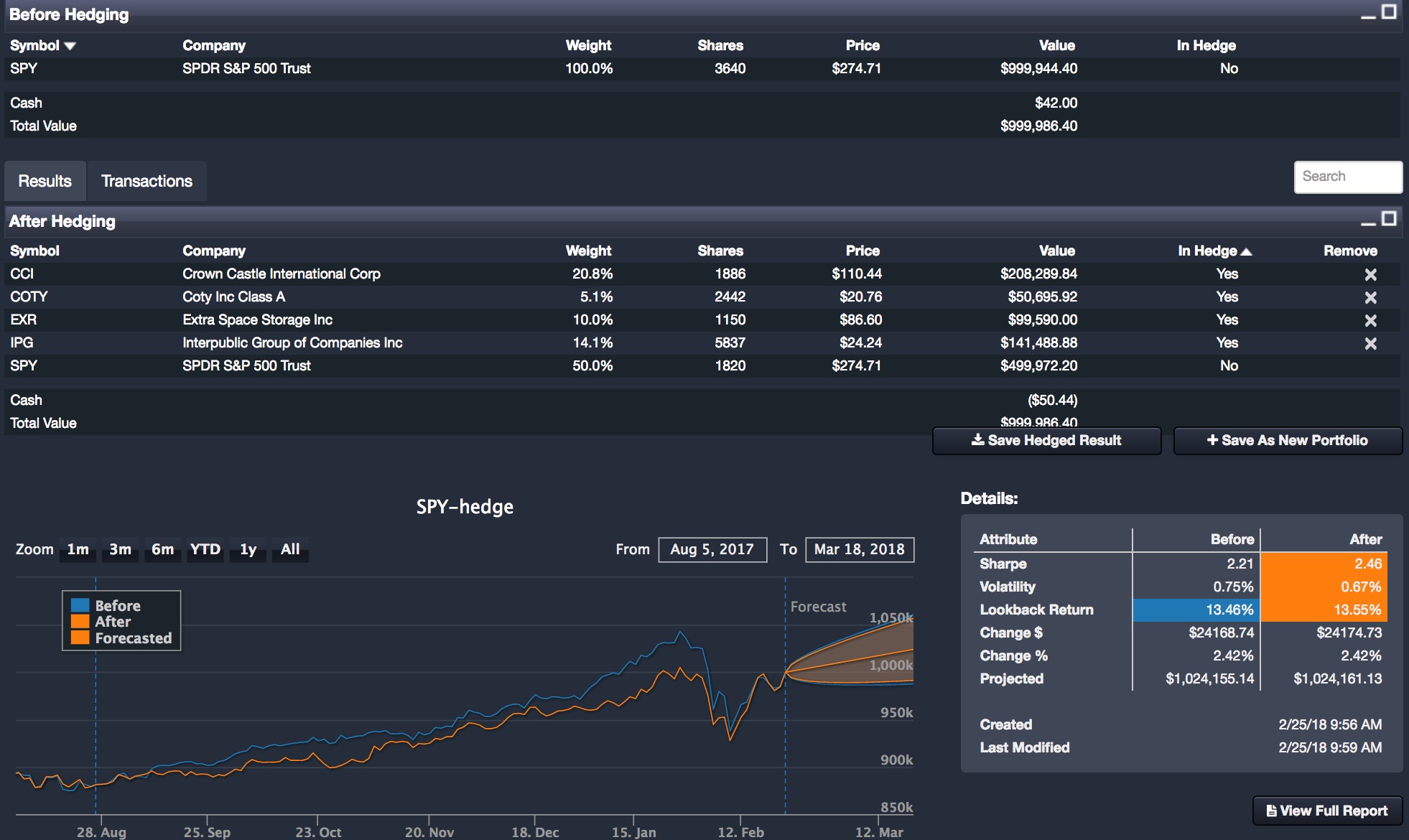Switch to the Transactions tab
The height and width of the screenshot is (840, 1409).
147,180
